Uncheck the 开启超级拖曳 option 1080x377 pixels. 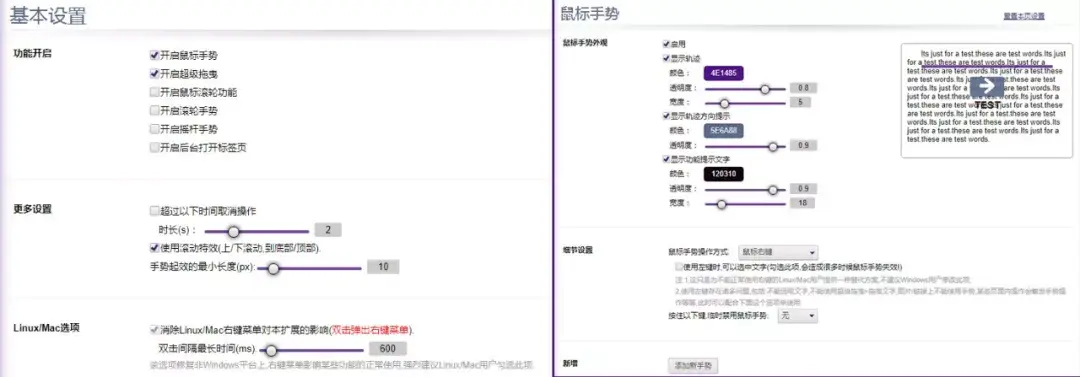(154, 73)
